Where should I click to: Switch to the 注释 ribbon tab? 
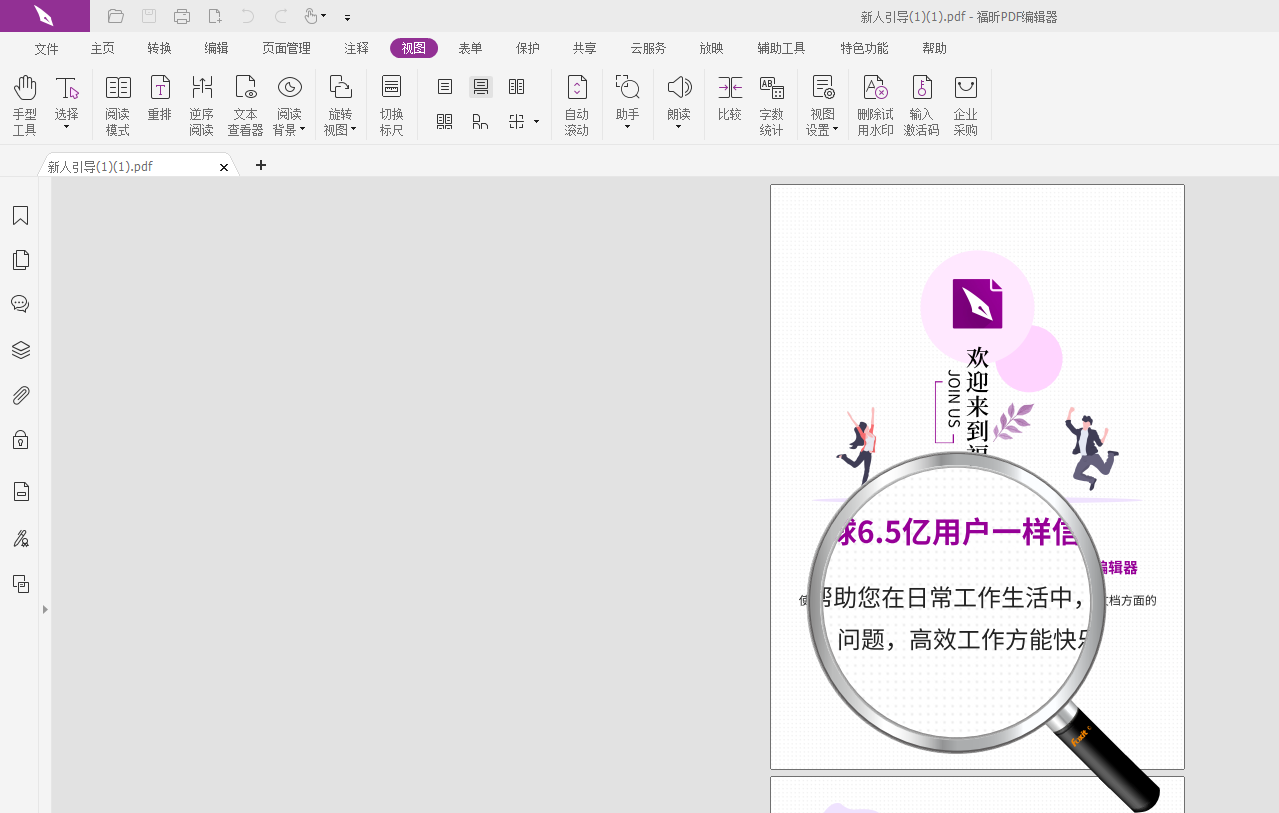tap(356, 47)
